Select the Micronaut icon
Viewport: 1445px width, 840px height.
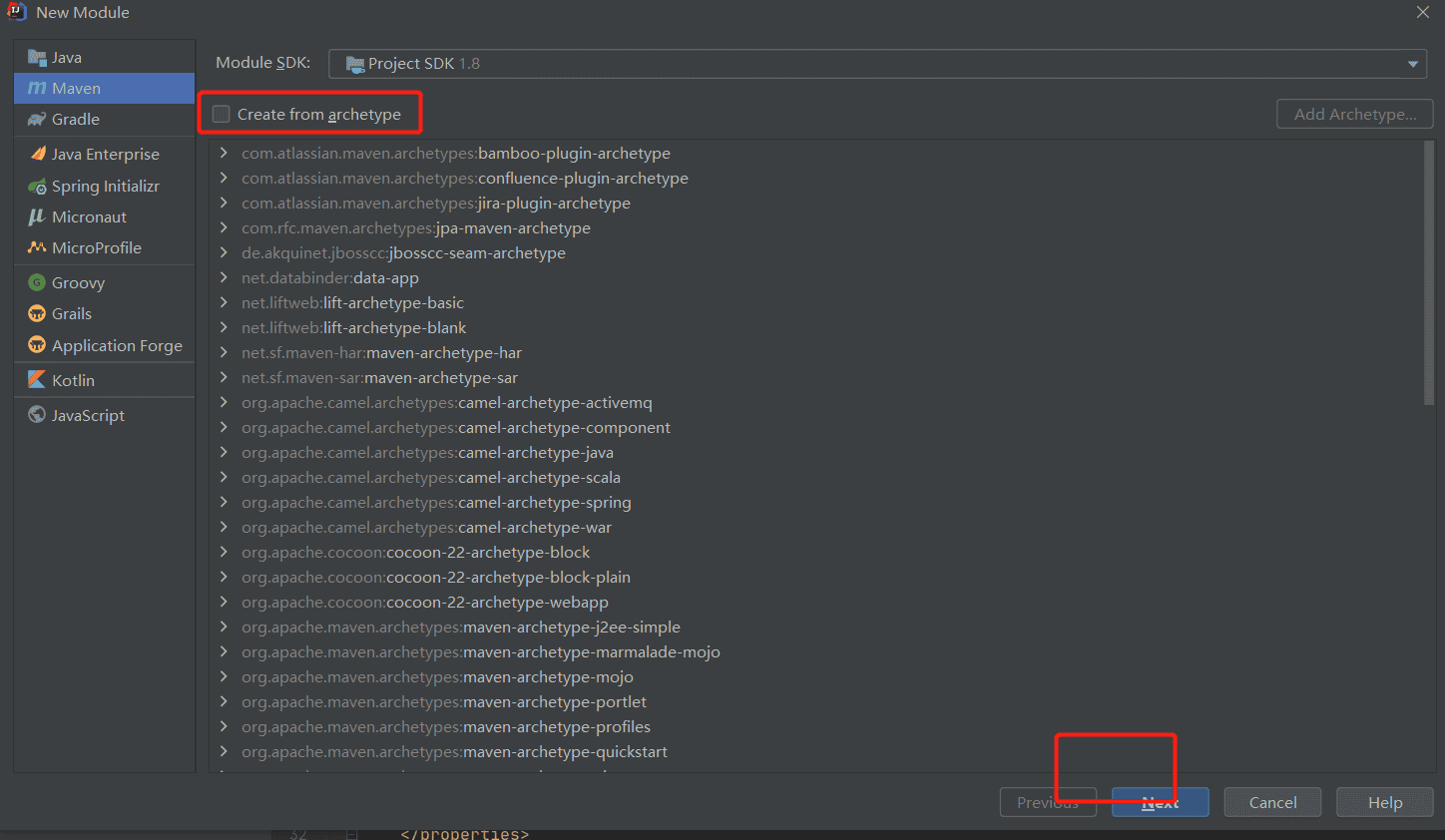click(37, 217)
